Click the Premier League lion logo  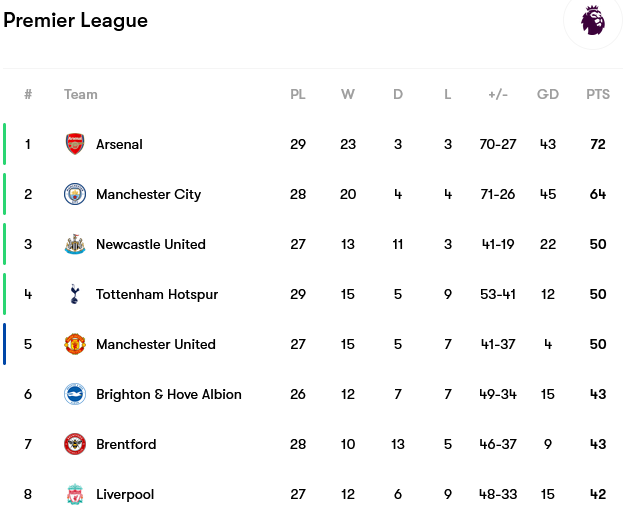tap(593, 20)
